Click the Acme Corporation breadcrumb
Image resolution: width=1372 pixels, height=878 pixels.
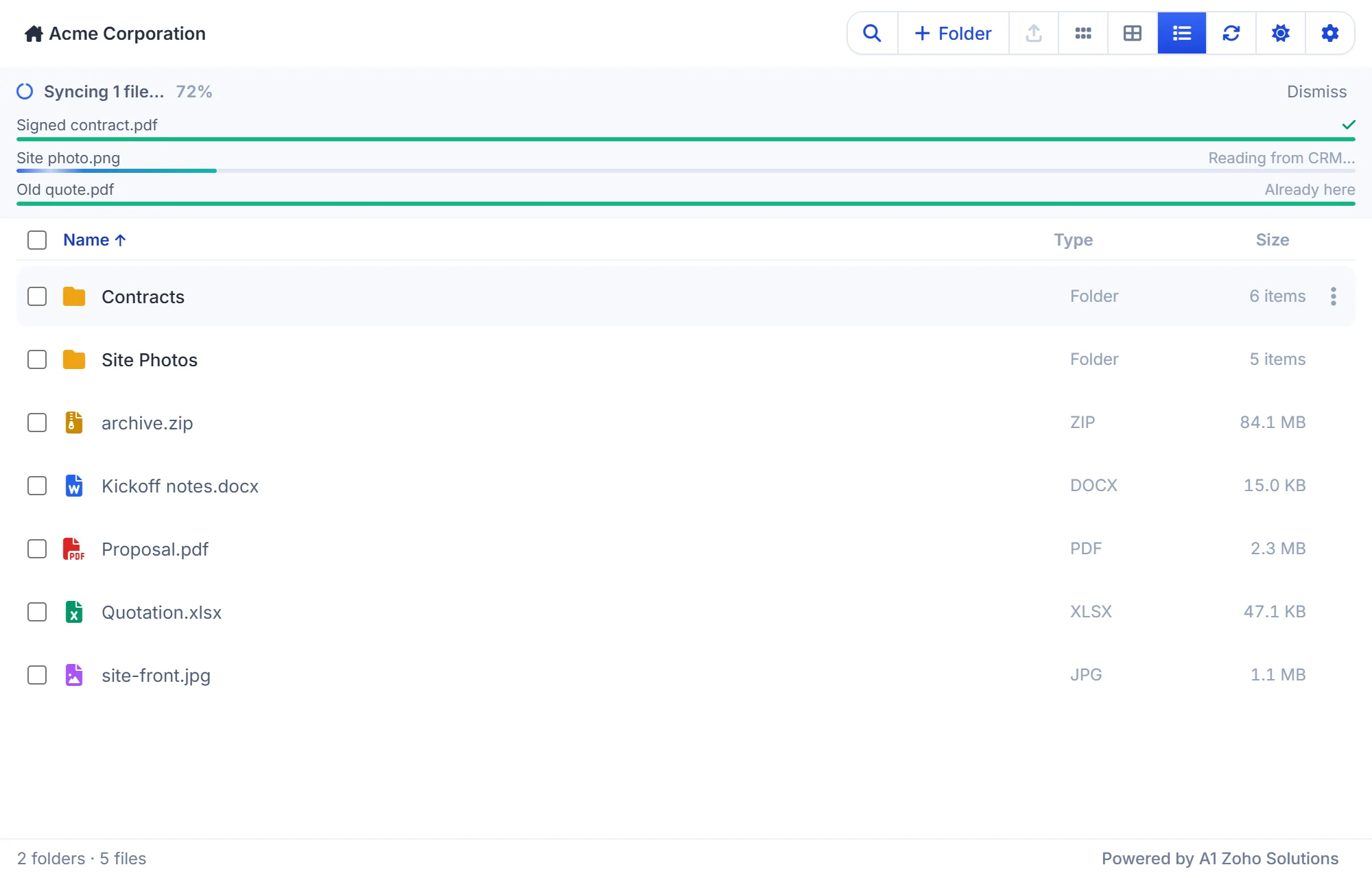128,34
